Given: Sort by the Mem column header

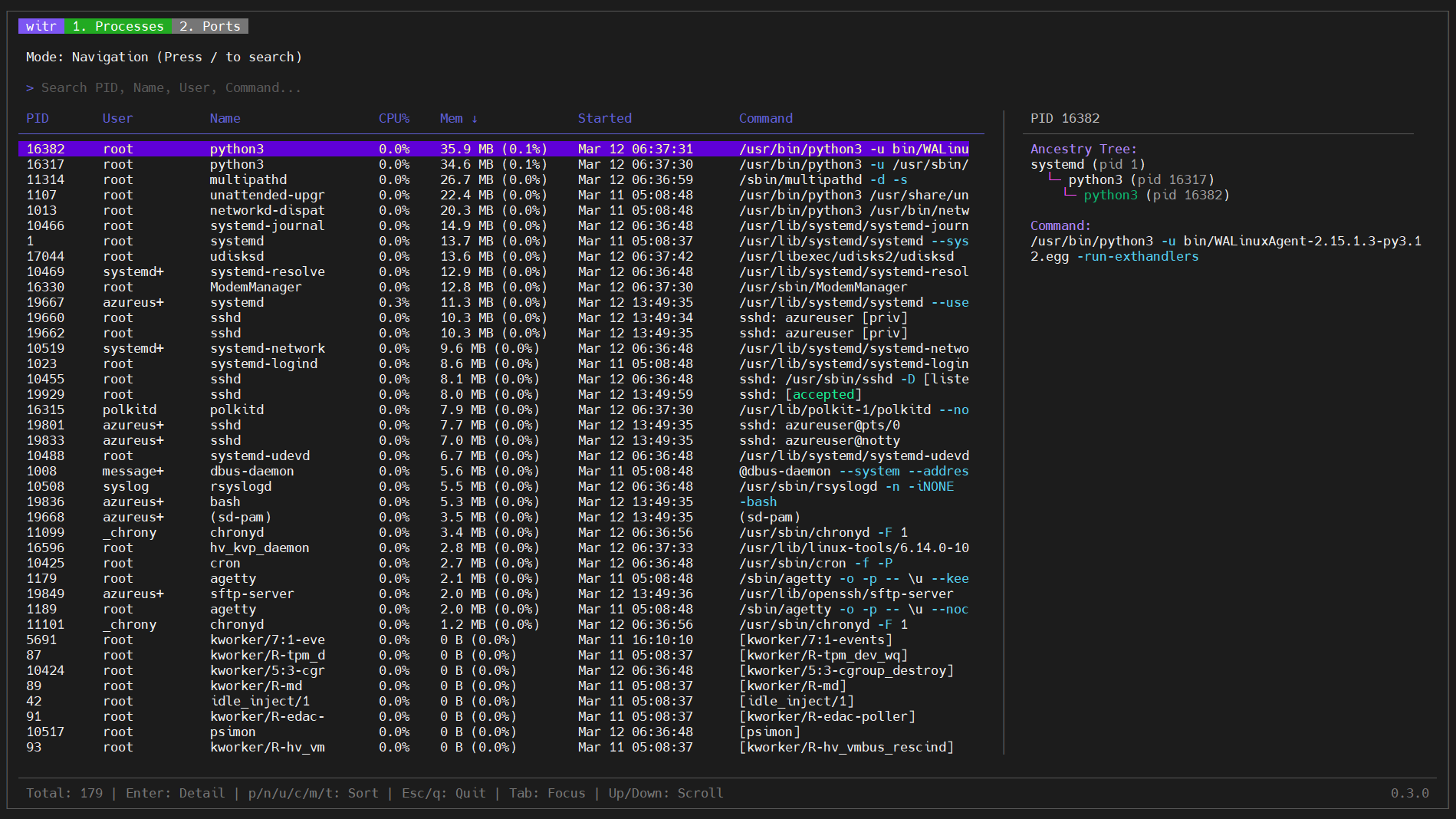Looking at the screenshot, I should pos(458,118).
